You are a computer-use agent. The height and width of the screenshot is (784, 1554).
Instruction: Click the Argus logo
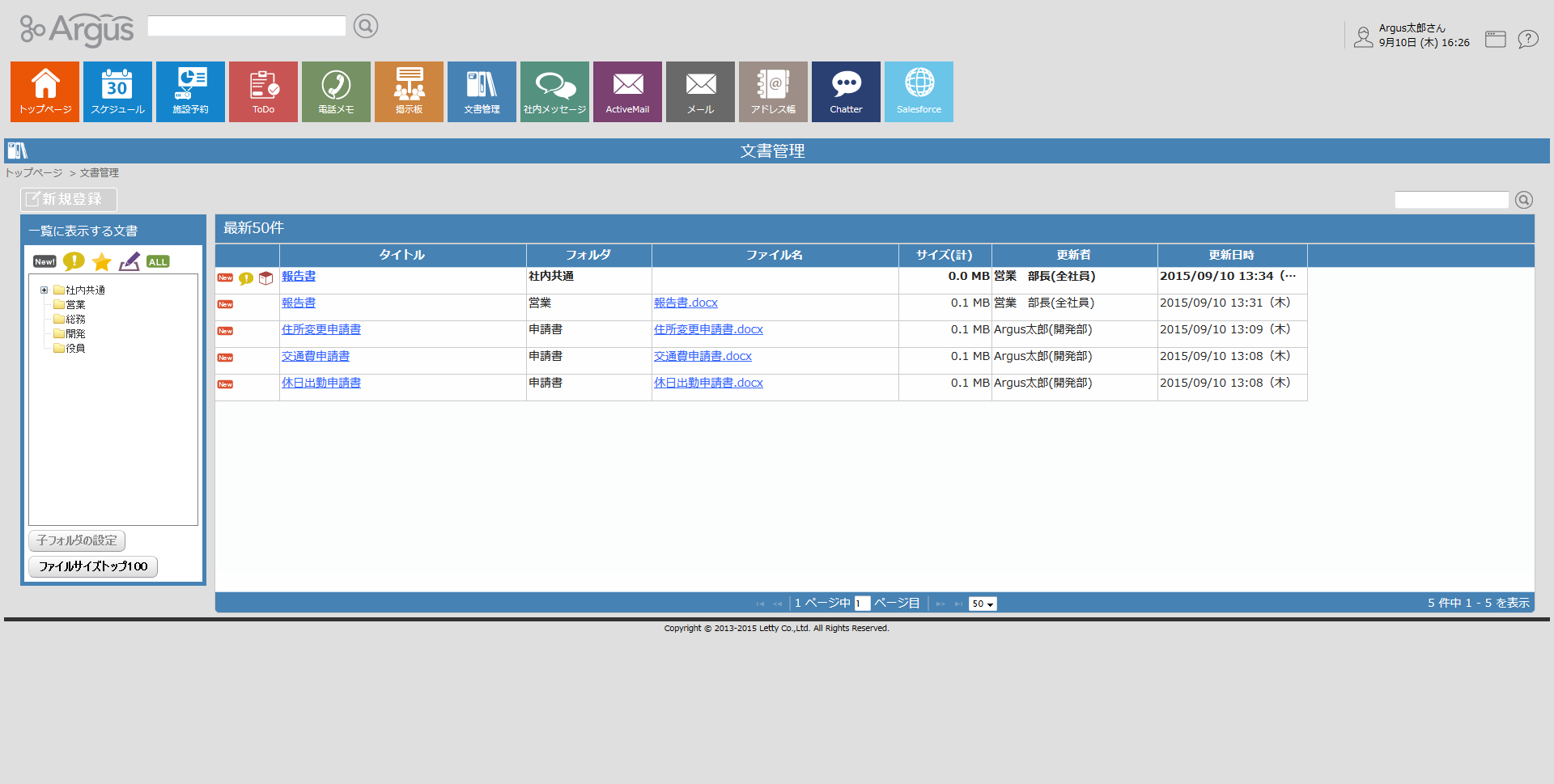77,29
